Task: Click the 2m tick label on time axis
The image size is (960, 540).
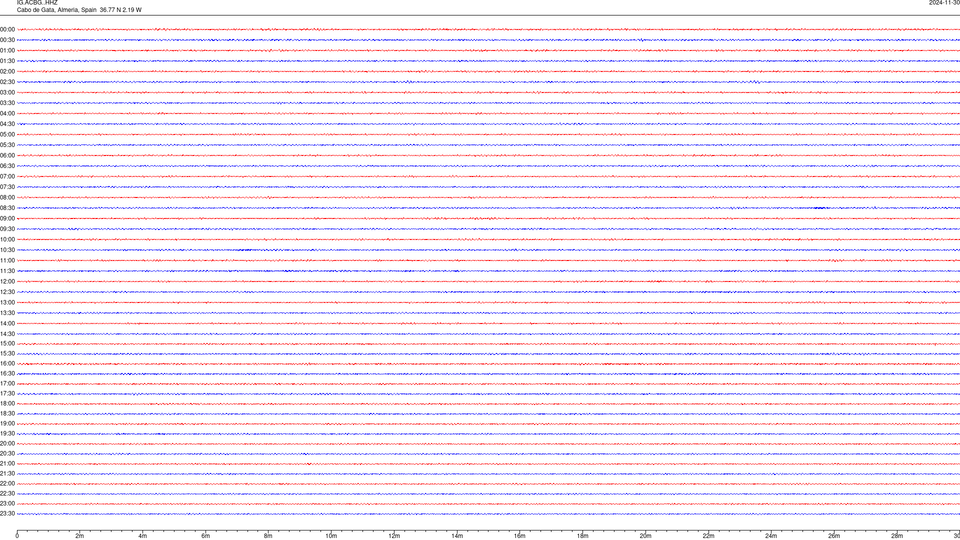Action: 80,536
